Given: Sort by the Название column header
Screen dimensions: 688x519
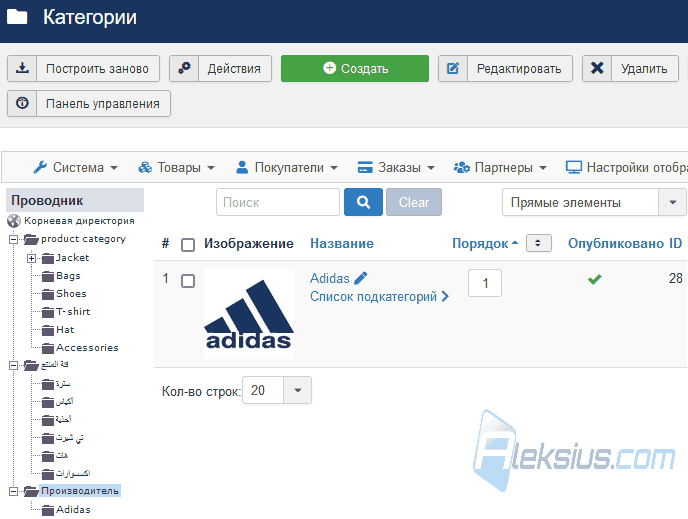Looking at the screenshot, I should click(342, 243).
